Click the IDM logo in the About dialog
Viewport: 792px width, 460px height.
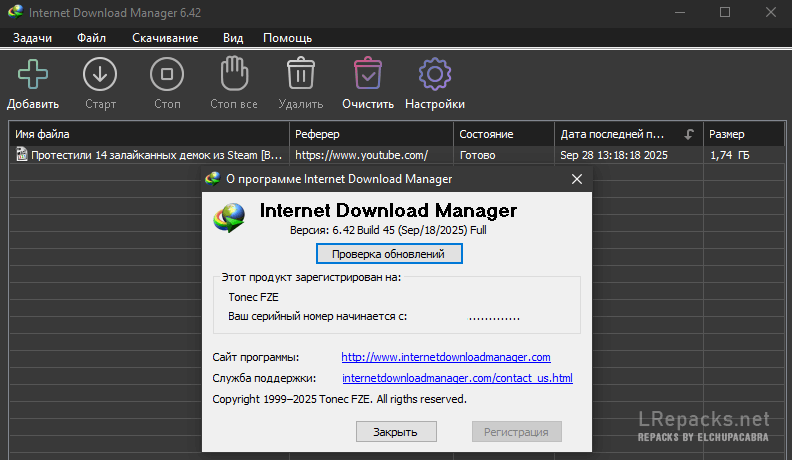click(x=232, y=217)
